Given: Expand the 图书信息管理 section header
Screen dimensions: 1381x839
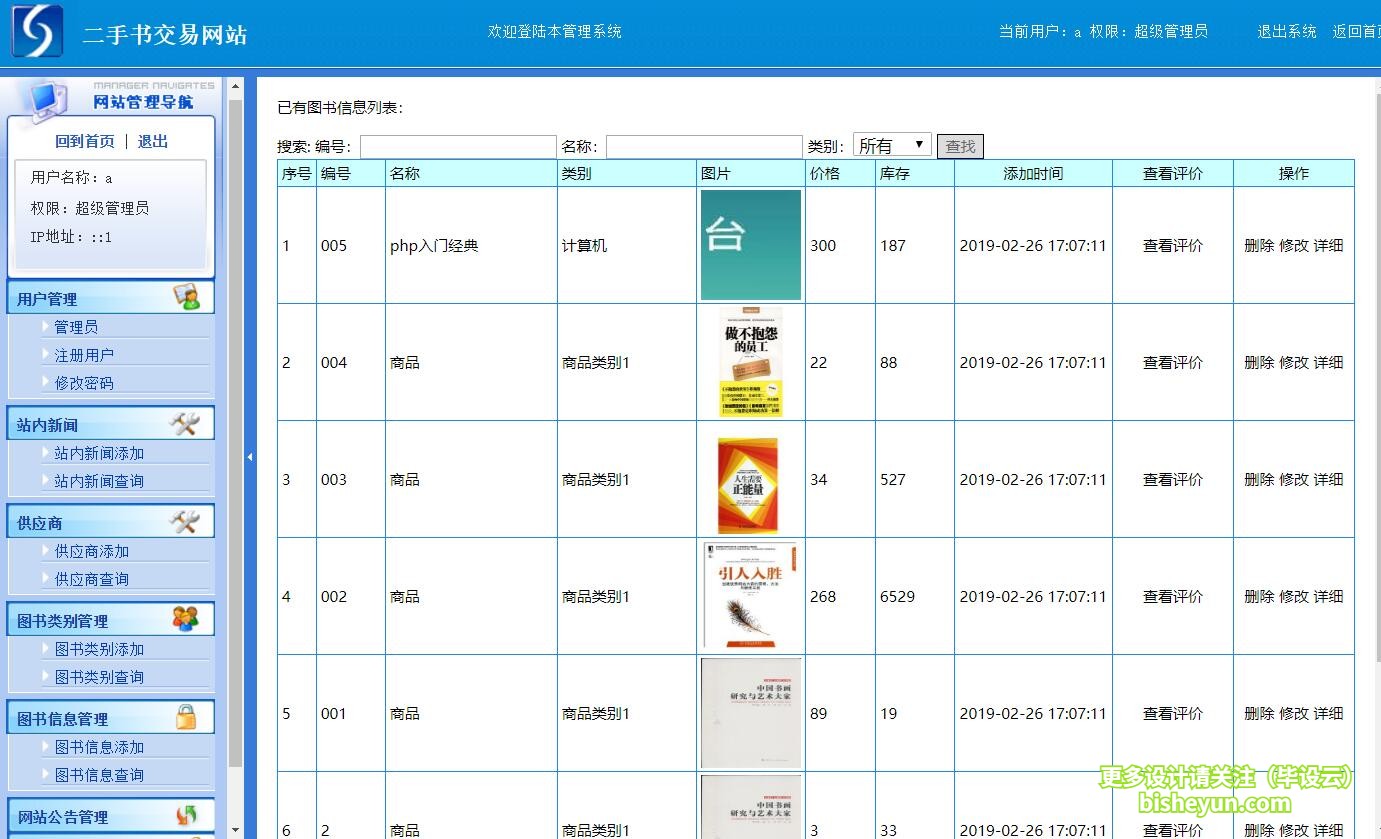Looking at the screenshot, I should [x=62, y=719].
